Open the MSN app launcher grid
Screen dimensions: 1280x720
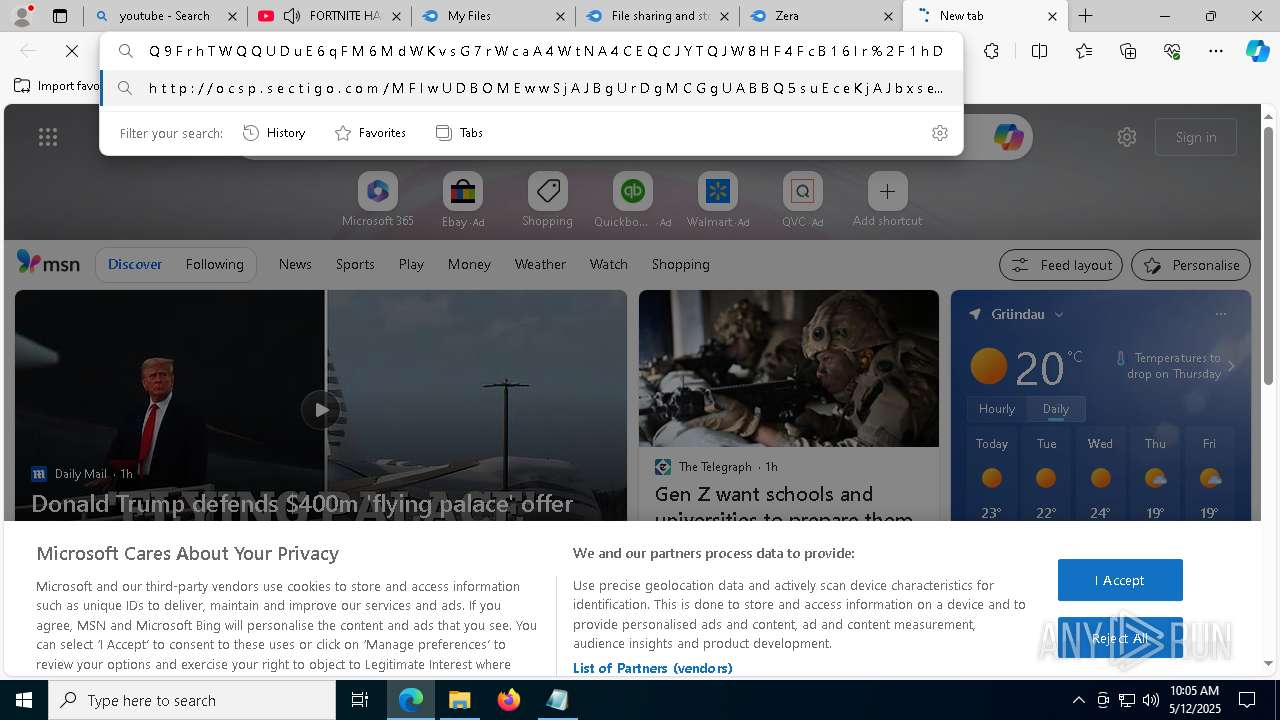point(48,137)
